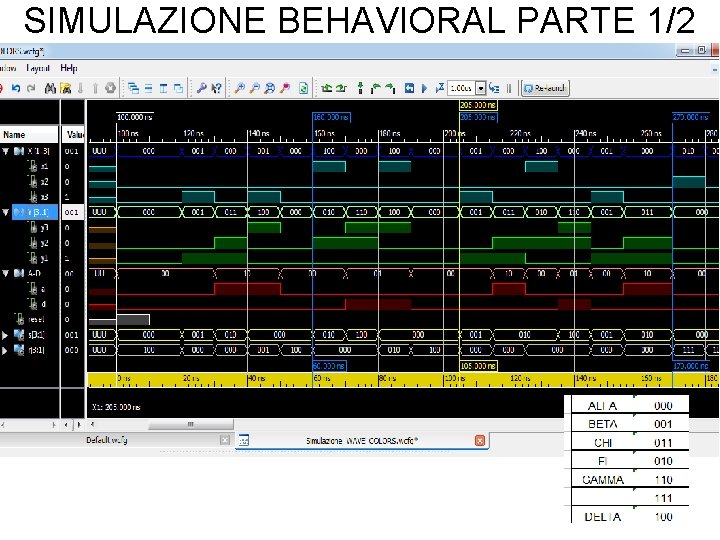Image resolution: width=720 pixels, height=540 pixels.
Task: Click the grey gear icon in the toolbar
Action: click(x=110, y=88)
